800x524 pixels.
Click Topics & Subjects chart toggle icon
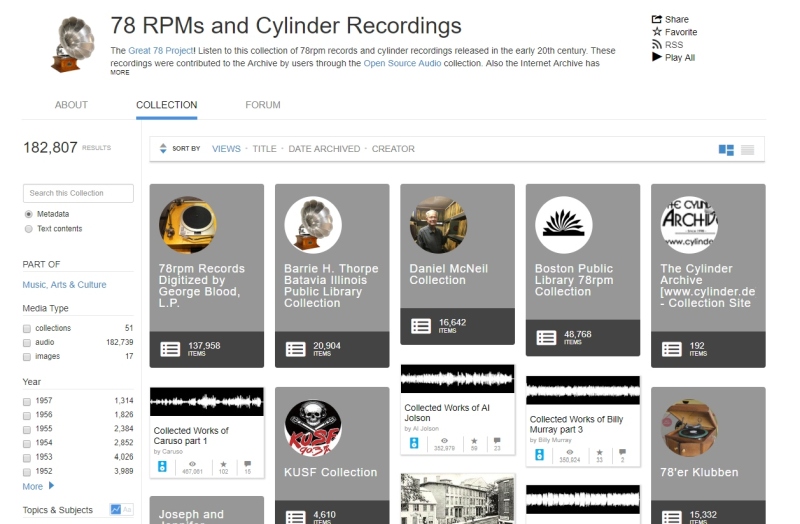[116, 509]
